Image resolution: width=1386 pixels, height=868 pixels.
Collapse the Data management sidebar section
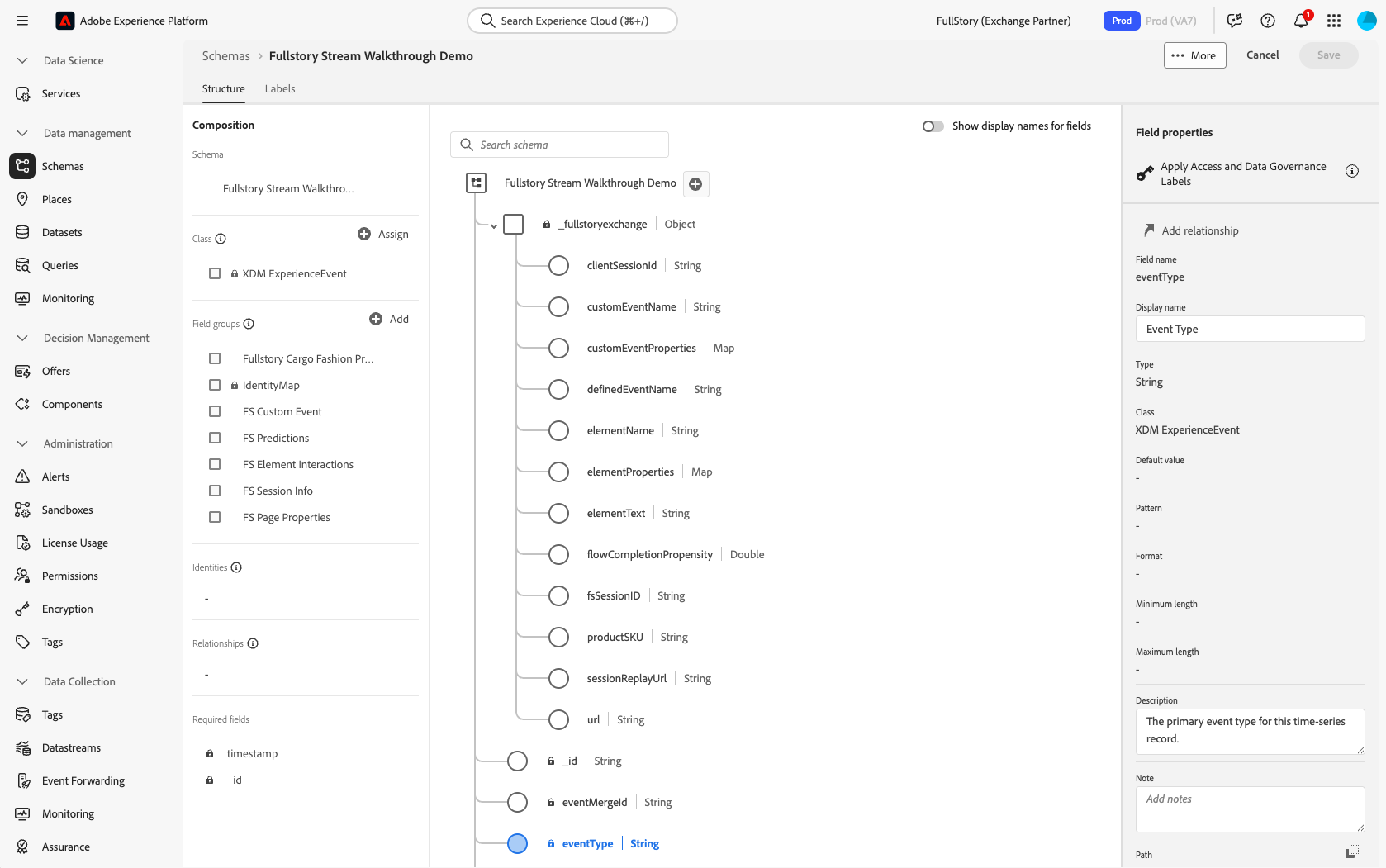click(x=22, y=133)
